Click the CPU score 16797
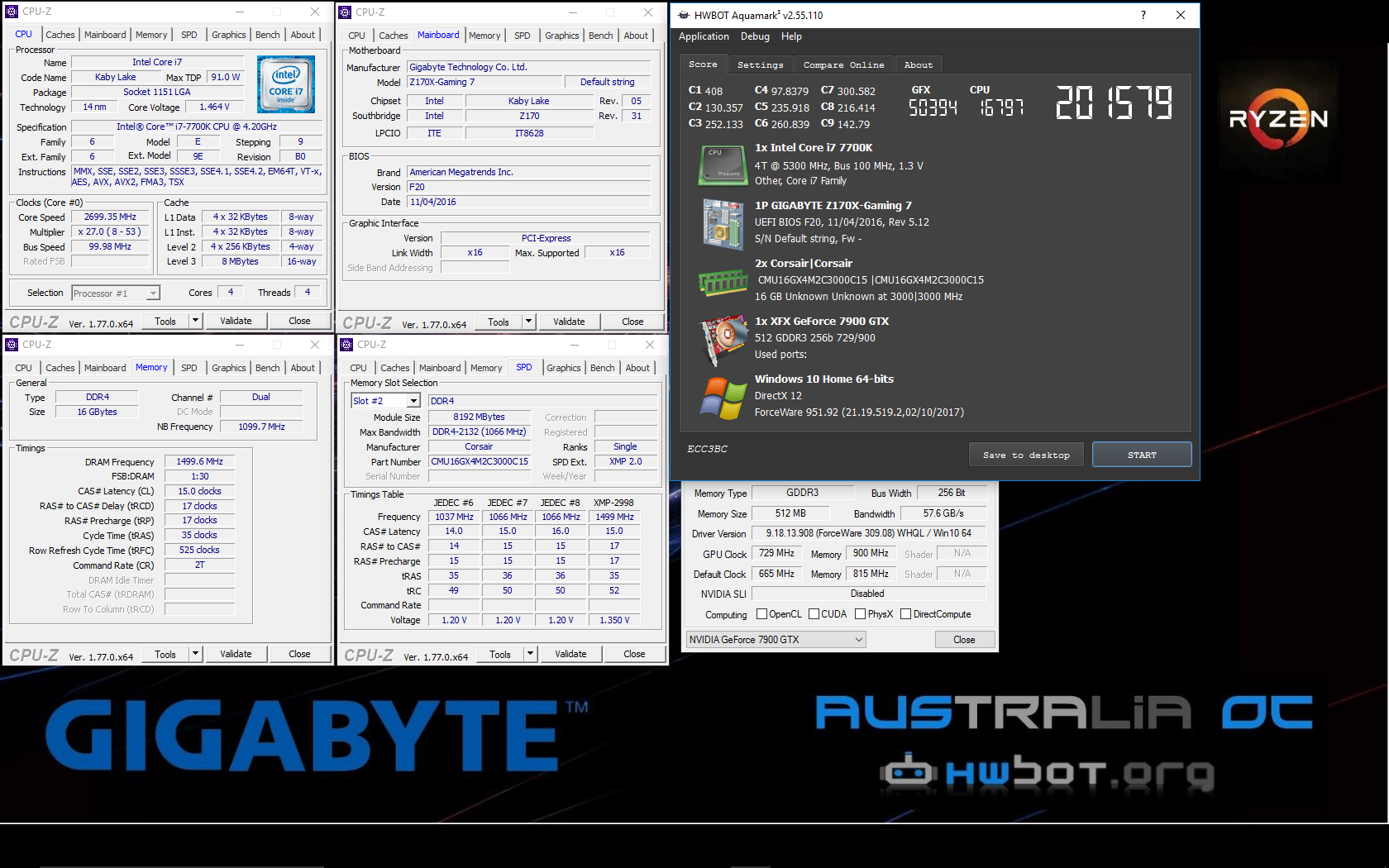 pos(1001,107)
